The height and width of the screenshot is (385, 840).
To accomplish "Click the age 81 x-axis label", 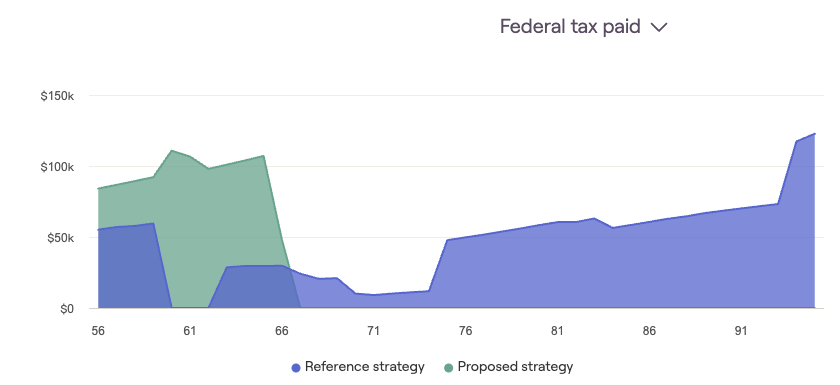I will click(557, 331).
